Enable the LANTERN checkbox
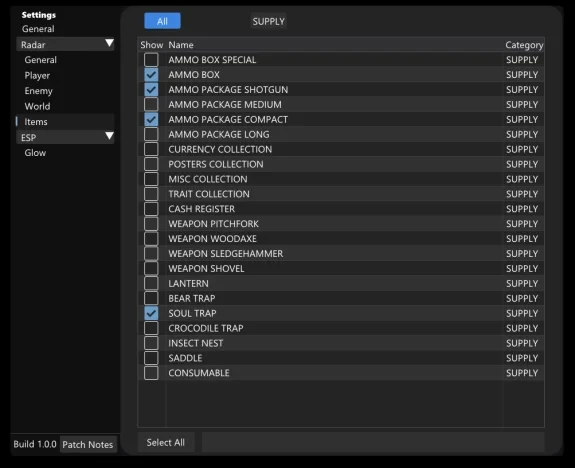This screenshot has width=575, height=468. click(x=151, y=284)
